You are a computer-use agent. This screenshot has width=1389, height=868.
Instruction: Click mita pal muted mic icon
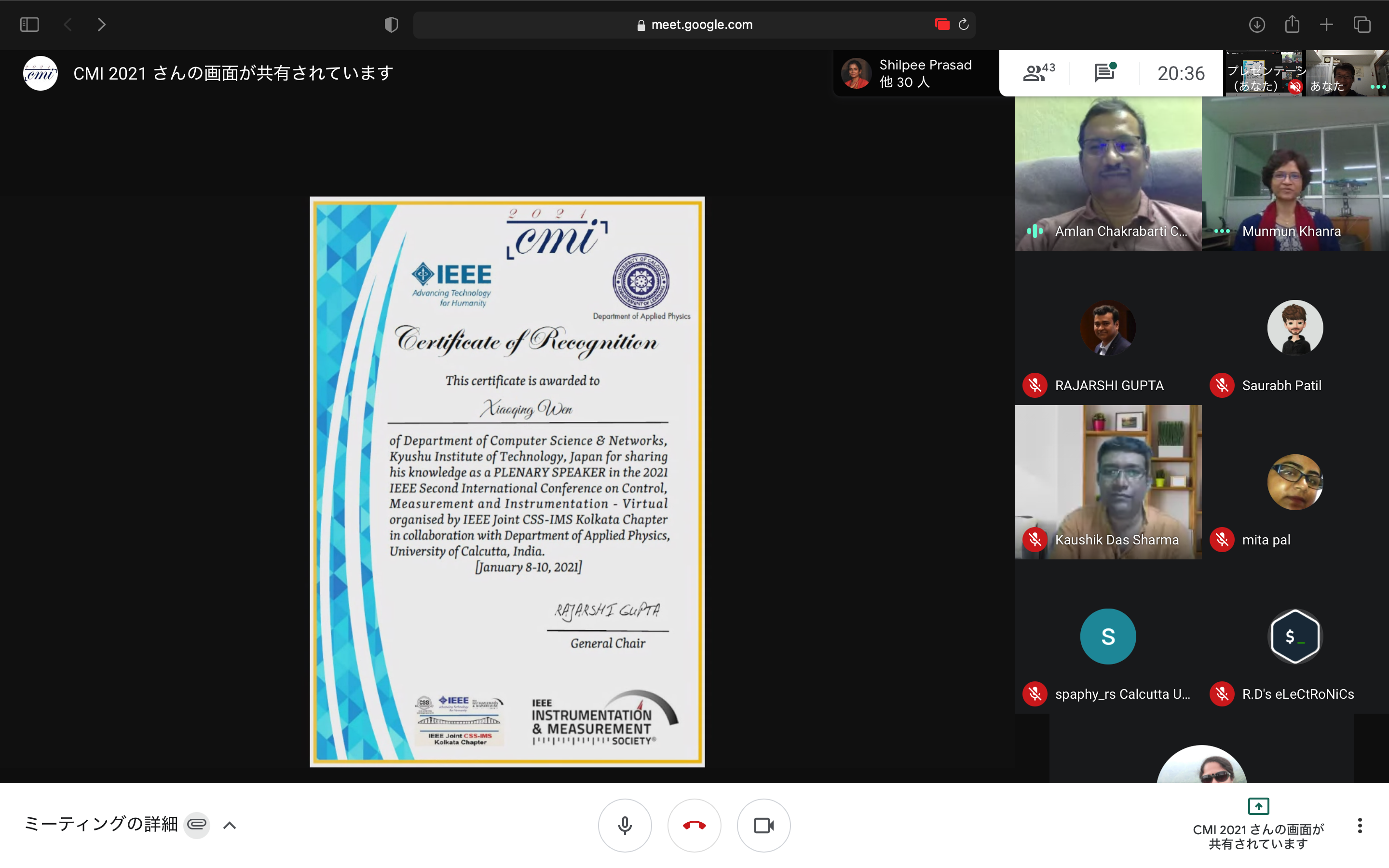1222,540
